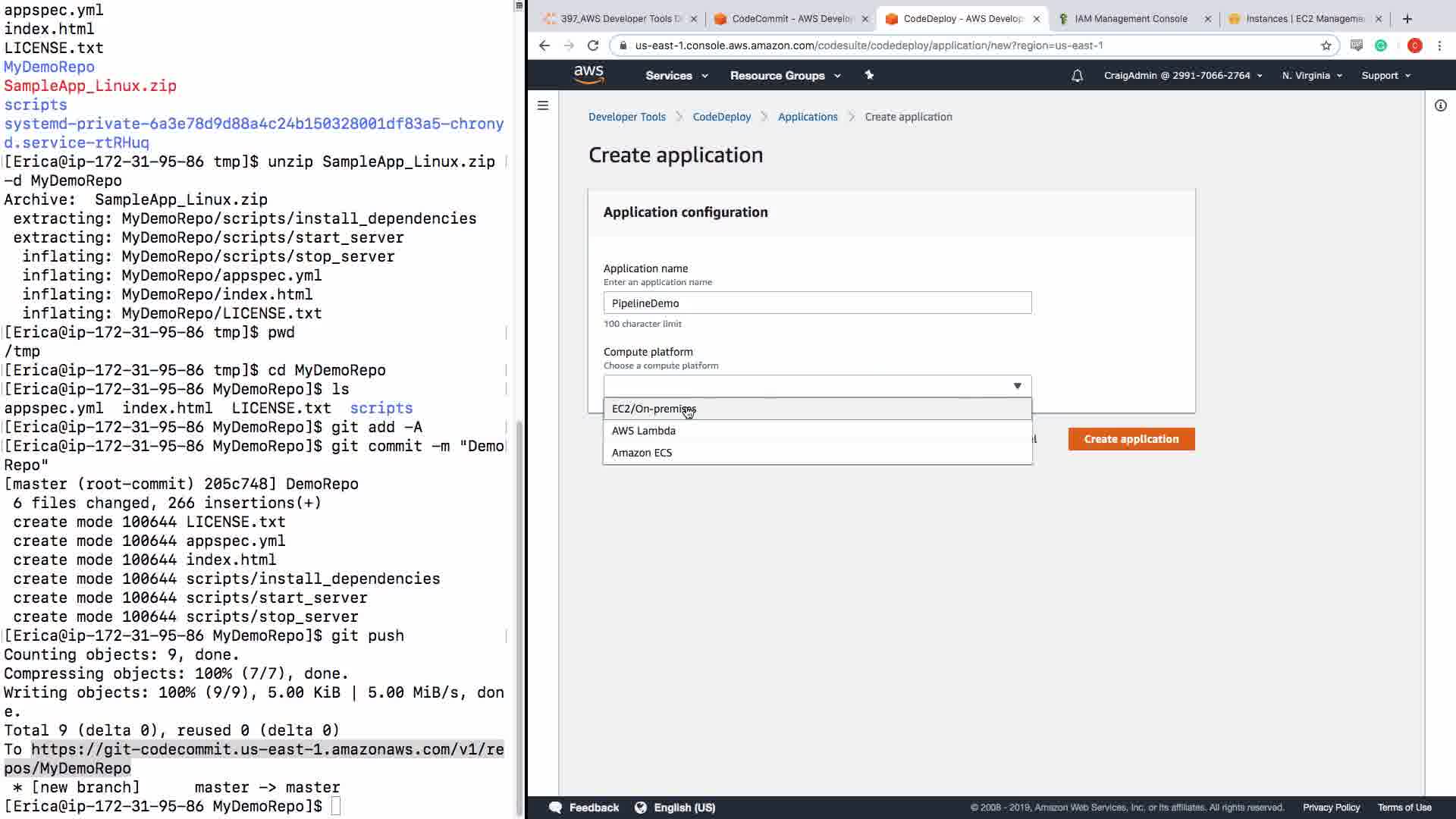The width and height of the screenshot is (1456, 819).
Task: Expand the Services menu
Action: click(676, 76)
